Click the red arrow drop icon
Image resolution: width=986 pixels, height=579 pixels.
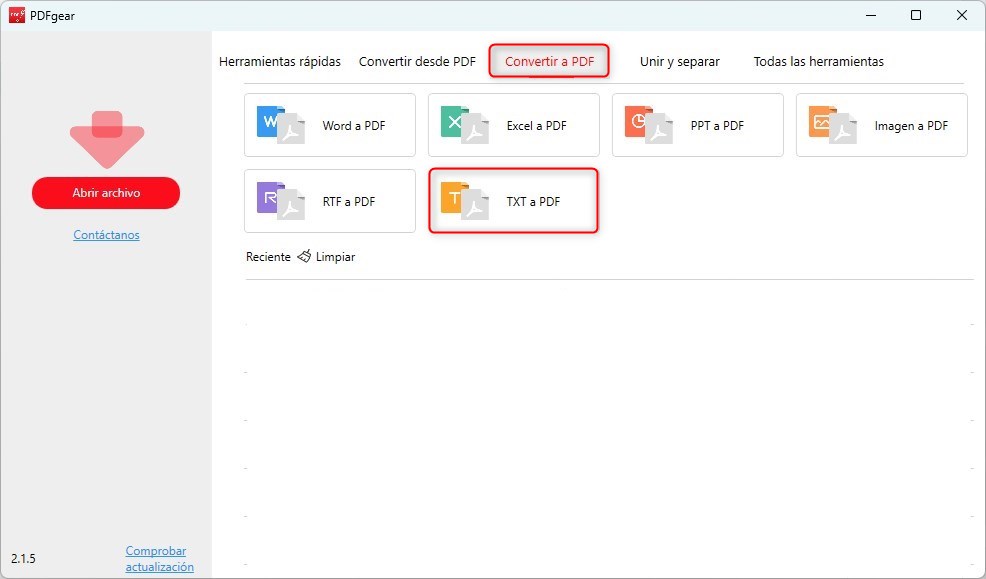pos(105,135)
